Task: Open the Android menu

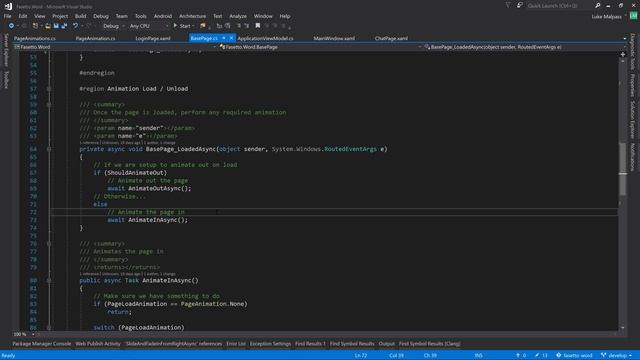Action: (x=163, y=16)
